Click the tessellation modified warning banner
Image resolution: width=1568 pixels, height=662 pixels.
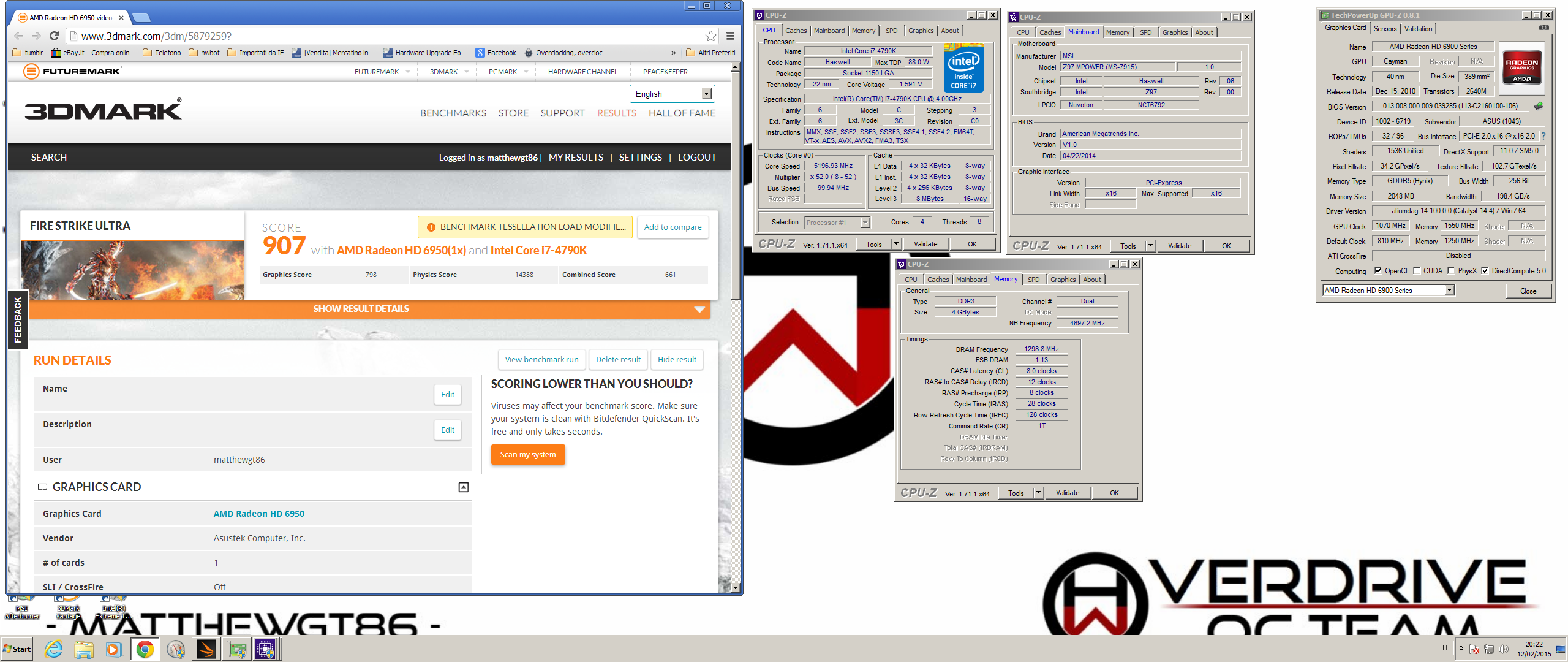(526, 227)
